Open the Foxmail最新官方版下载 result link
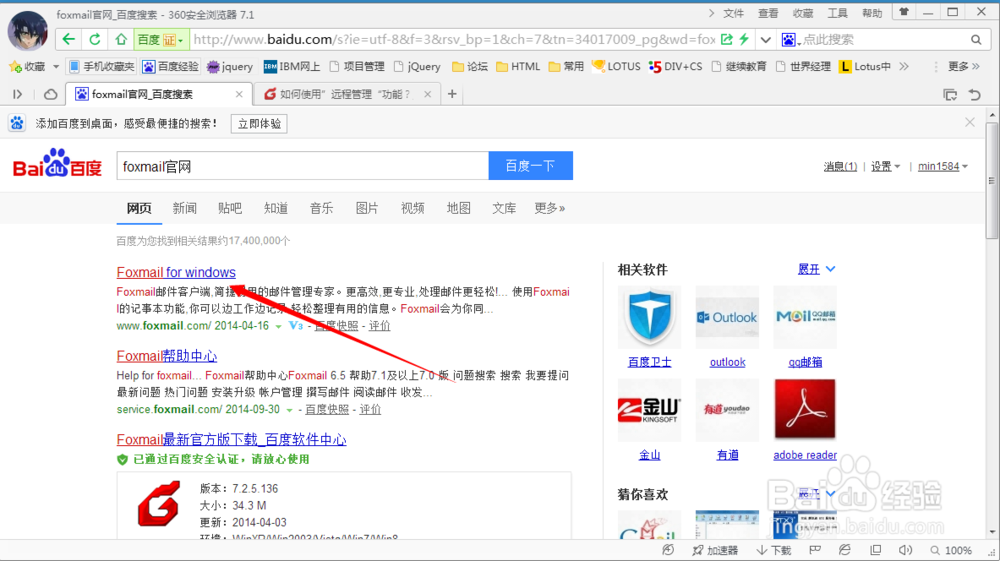The height and width of the screenshot is (561, 1000). pos(232,439)
